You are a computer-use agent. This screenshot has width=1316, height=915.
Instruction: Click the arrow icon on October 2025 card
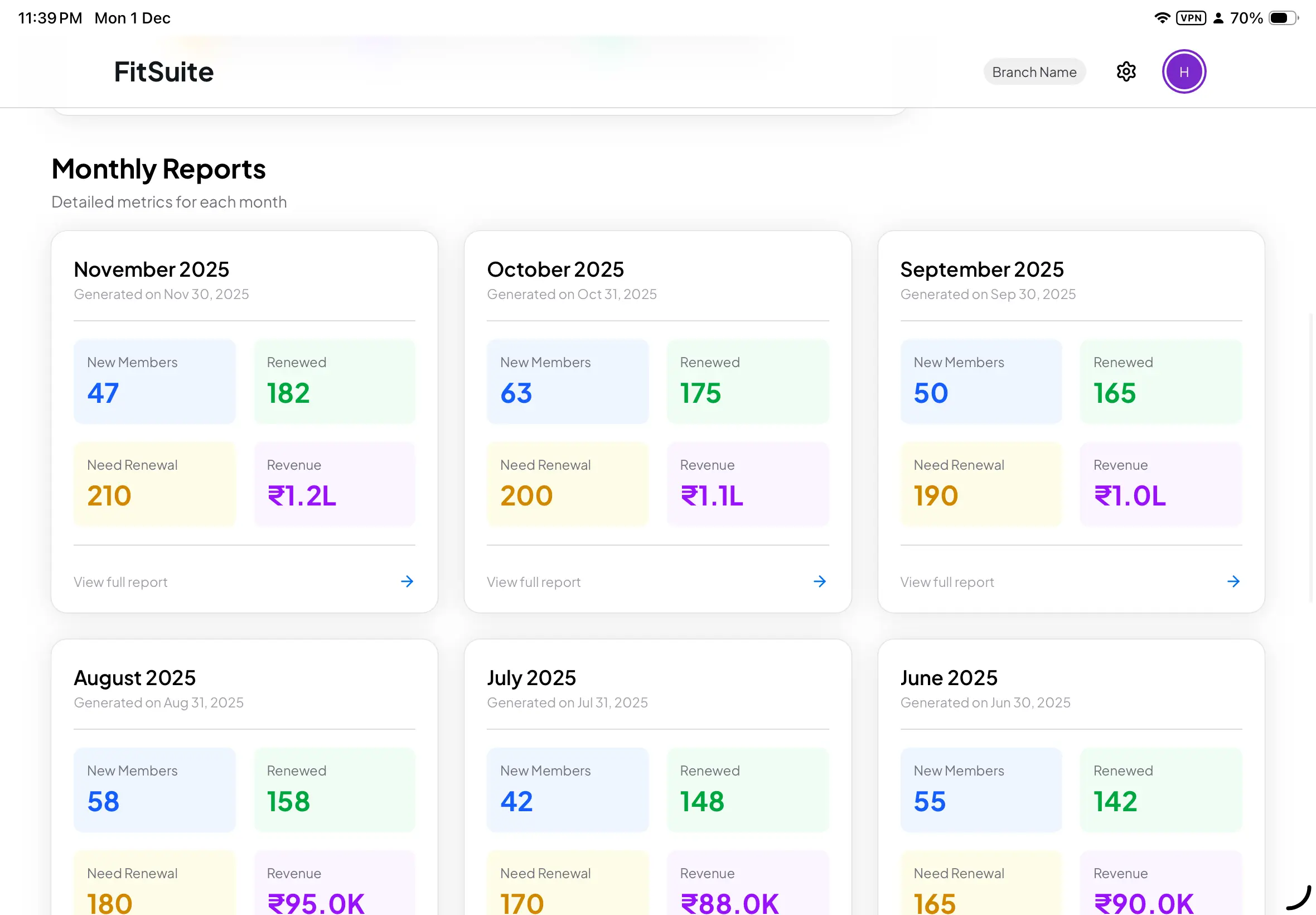819,581
